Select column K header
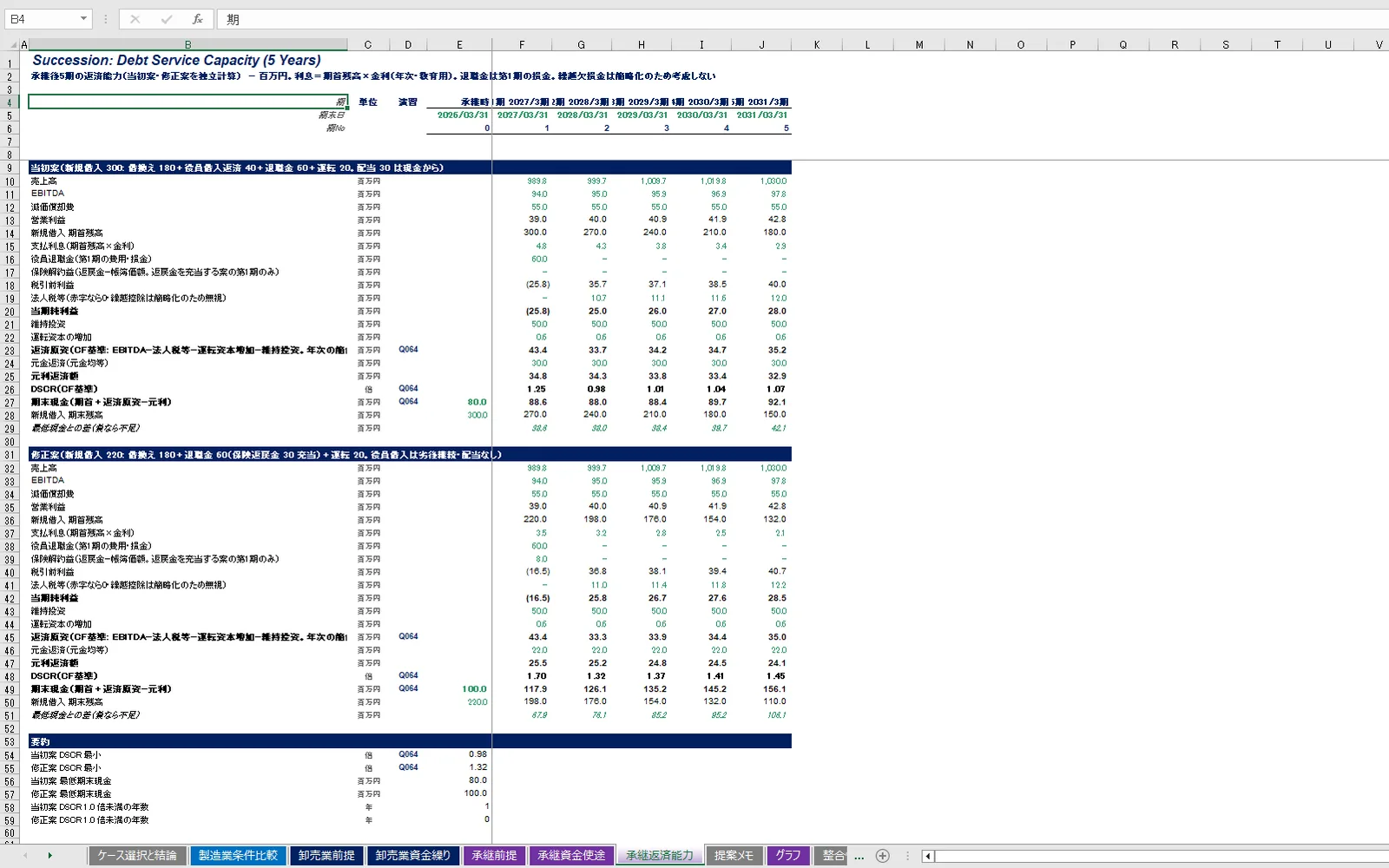This screenshot has width=1389, height=868. click(817, 45)
